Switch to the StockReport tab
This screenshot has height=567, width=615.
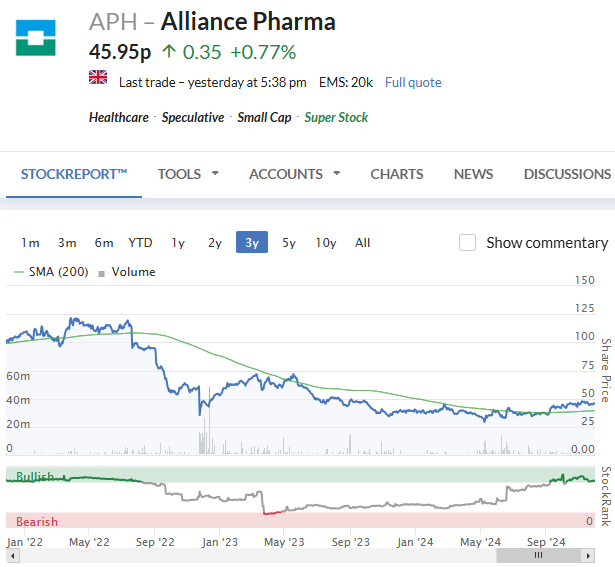tap(74, 174)
